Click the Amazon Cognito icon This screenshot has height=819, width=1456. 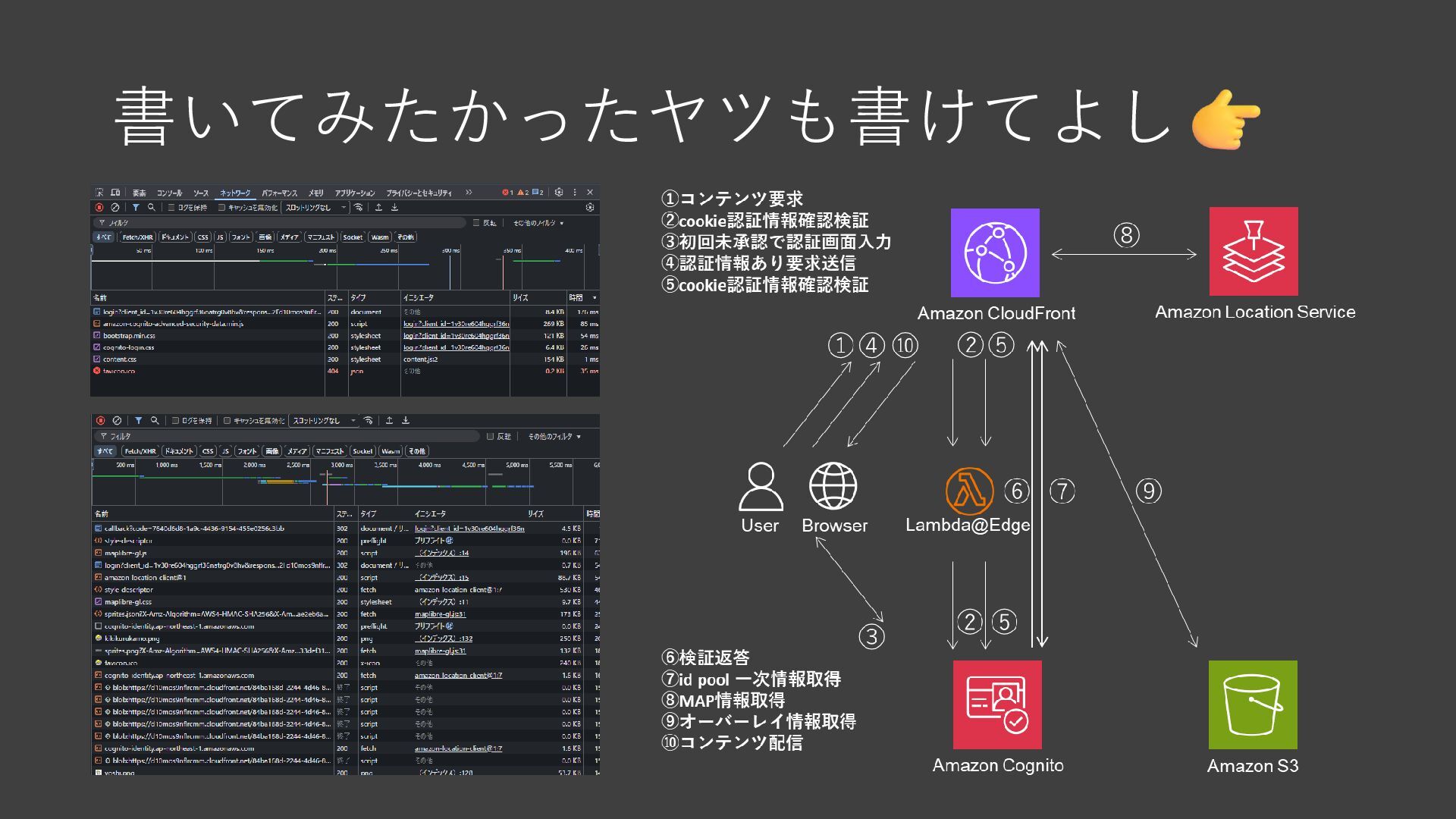pos(997,704)
